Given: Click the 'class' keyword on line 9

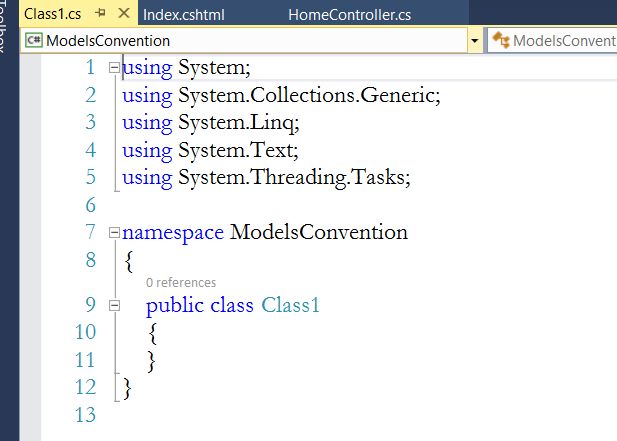Looking at the screenshot, I should point(232,305).
